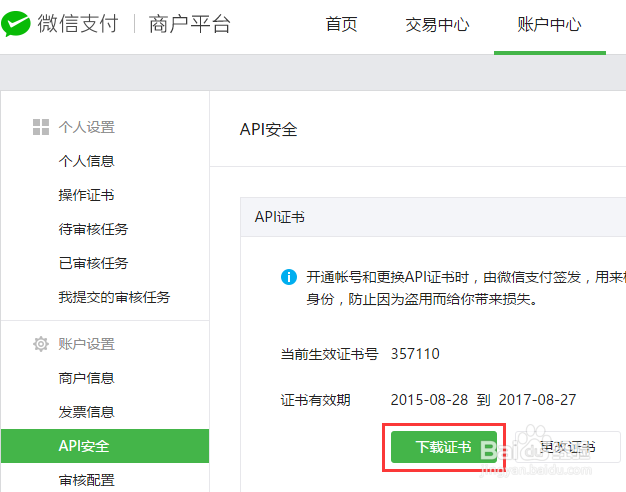This screenshot has height=492, width=626.
Task: Click the expiry date 2017-08-27
Action: (537, 400)
